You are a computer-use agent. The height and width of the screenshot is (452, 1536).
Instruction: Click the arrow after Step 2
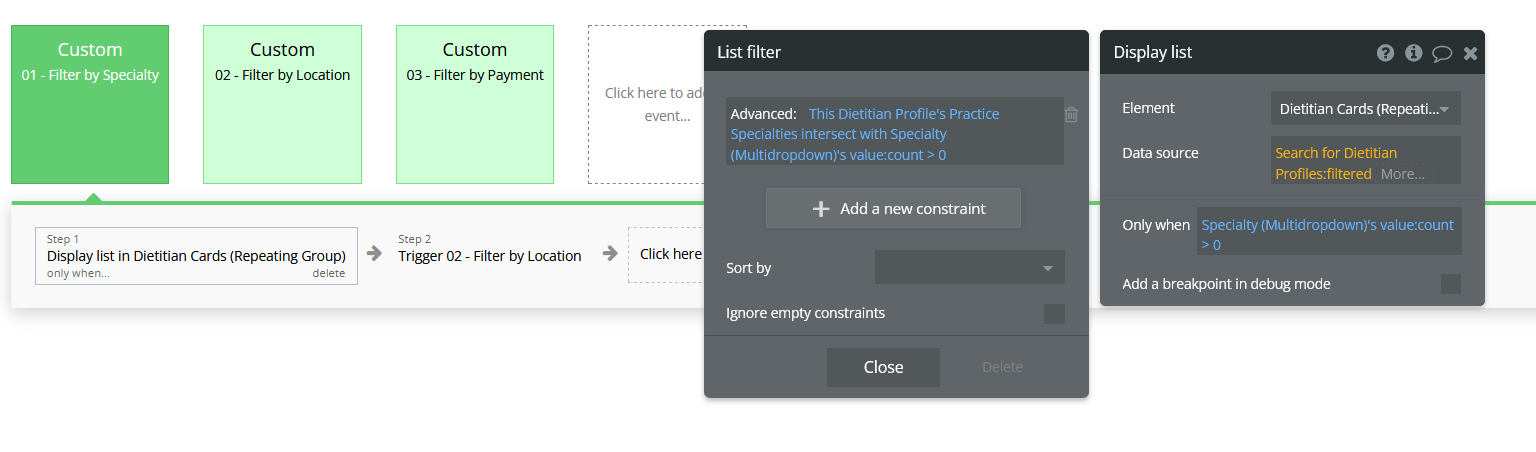pos(610,254)
